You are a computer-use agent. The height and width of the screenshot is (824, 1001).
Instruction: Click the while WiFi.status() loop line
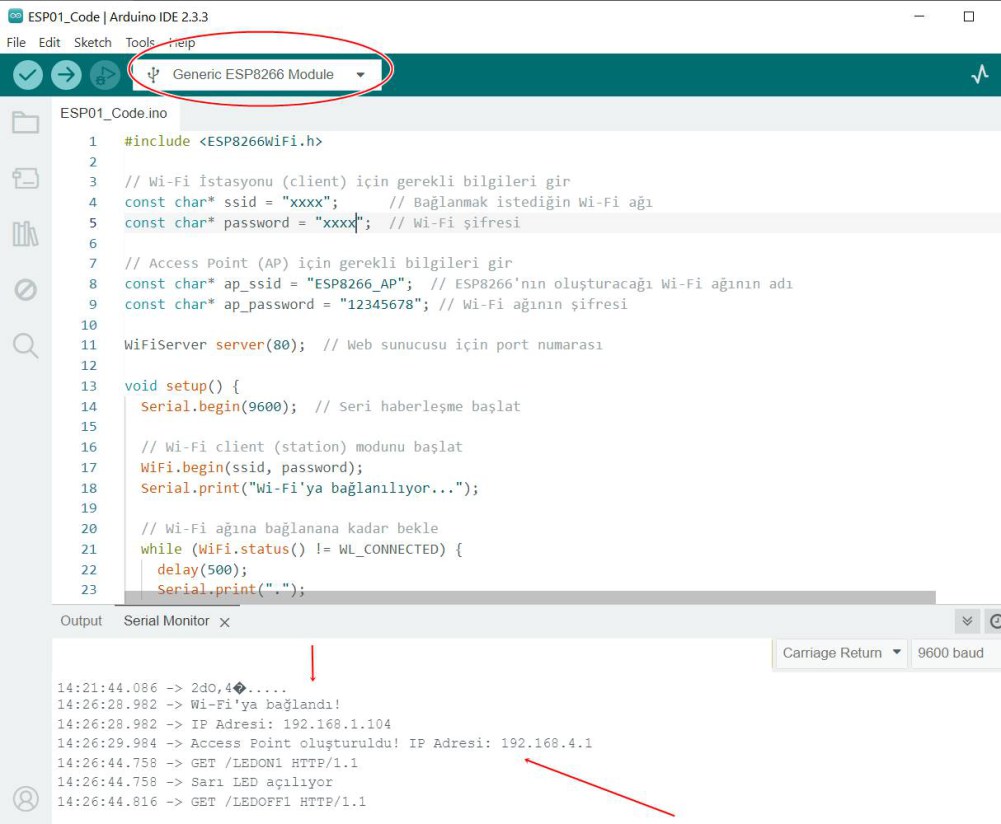(302, 549)
